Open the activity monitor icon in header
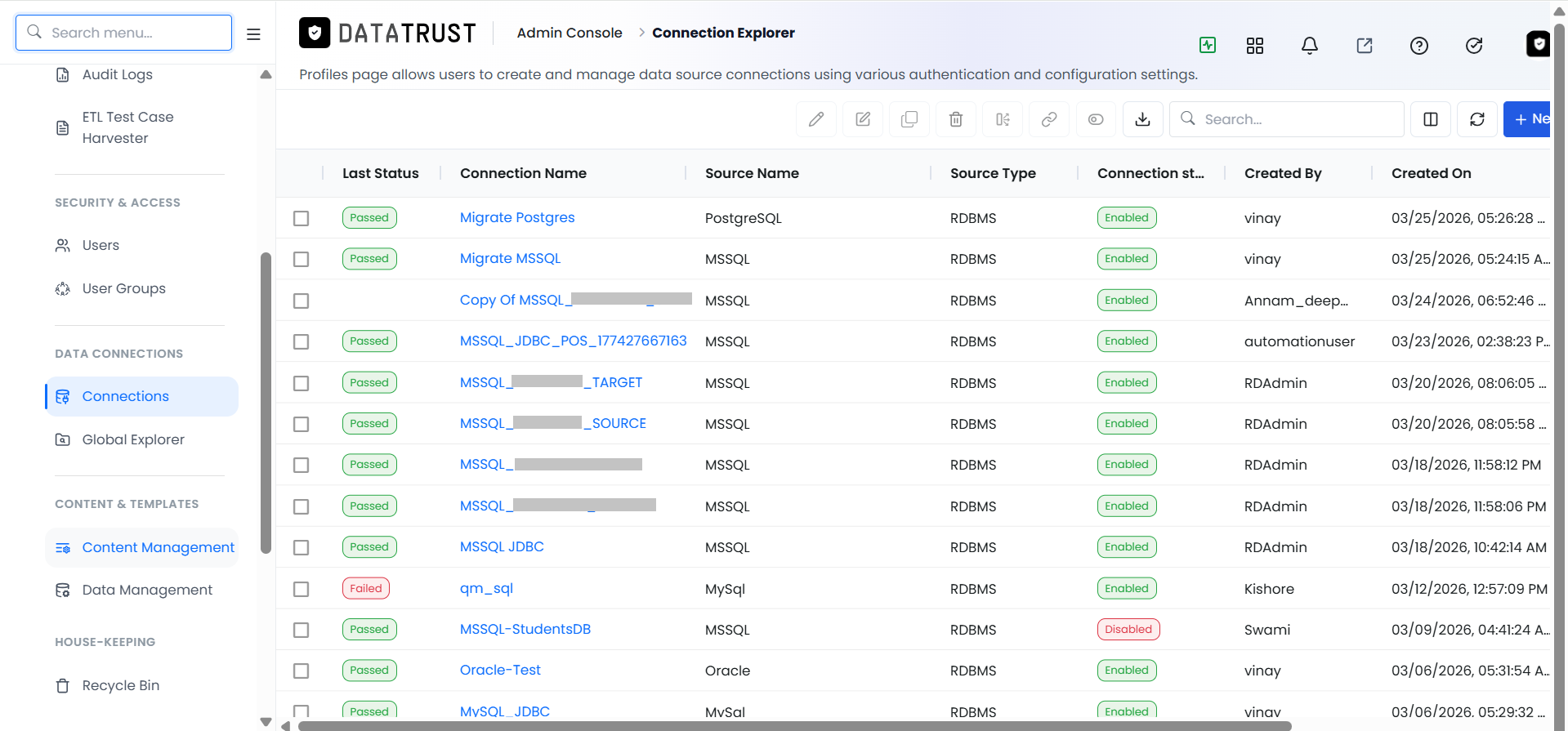The width and height of the screenshot is (1568, 731). click(x=1208, y=45)
